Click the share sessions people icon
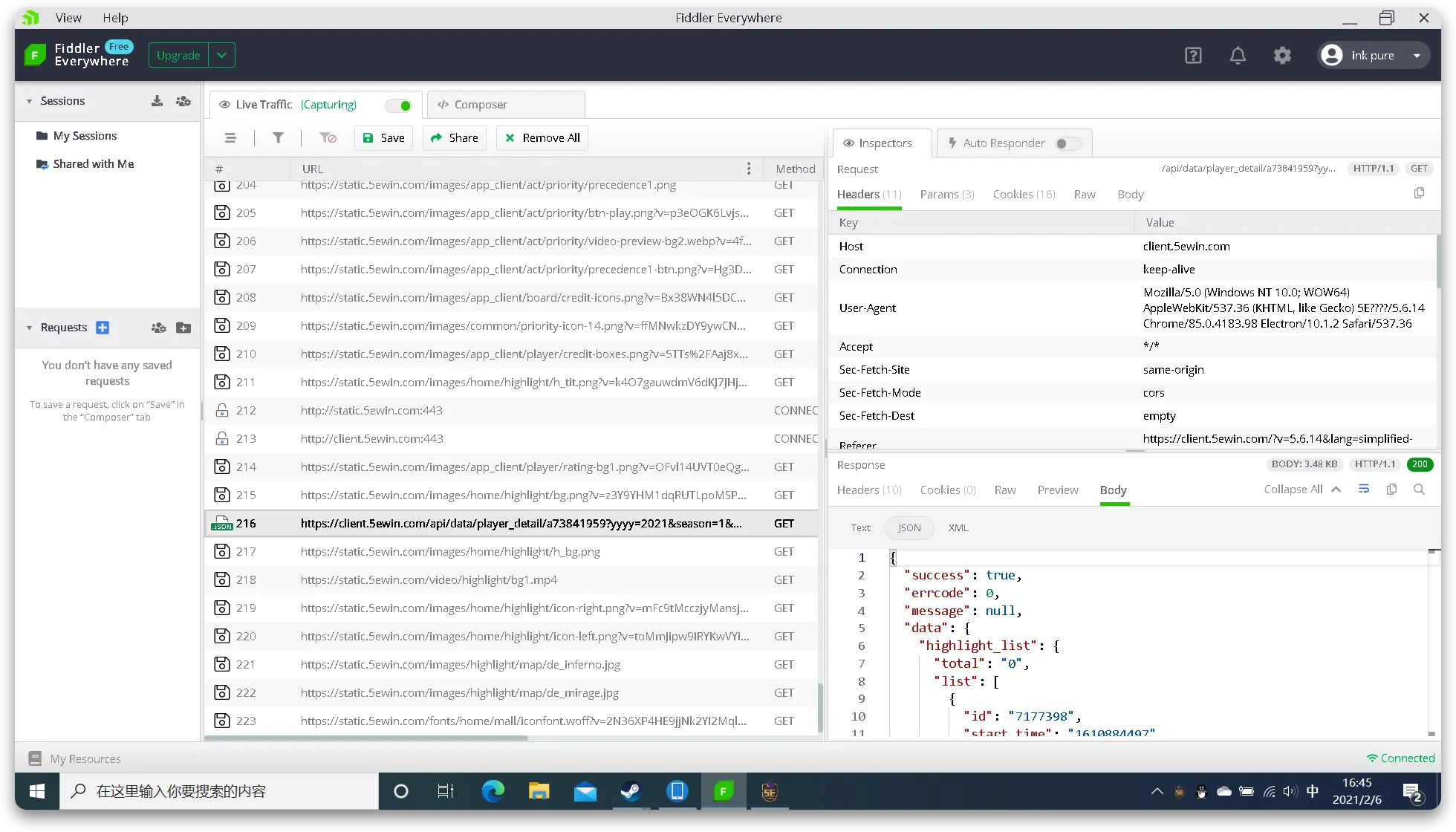 (x=183, y=101)
